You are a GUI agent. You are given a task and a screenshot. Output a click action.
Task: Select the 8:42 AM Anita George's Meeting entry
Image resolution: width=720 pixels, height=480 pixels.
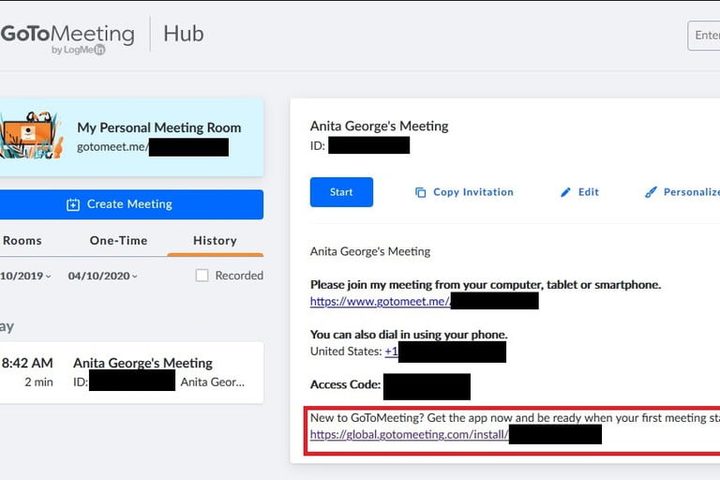pos(132,373)
